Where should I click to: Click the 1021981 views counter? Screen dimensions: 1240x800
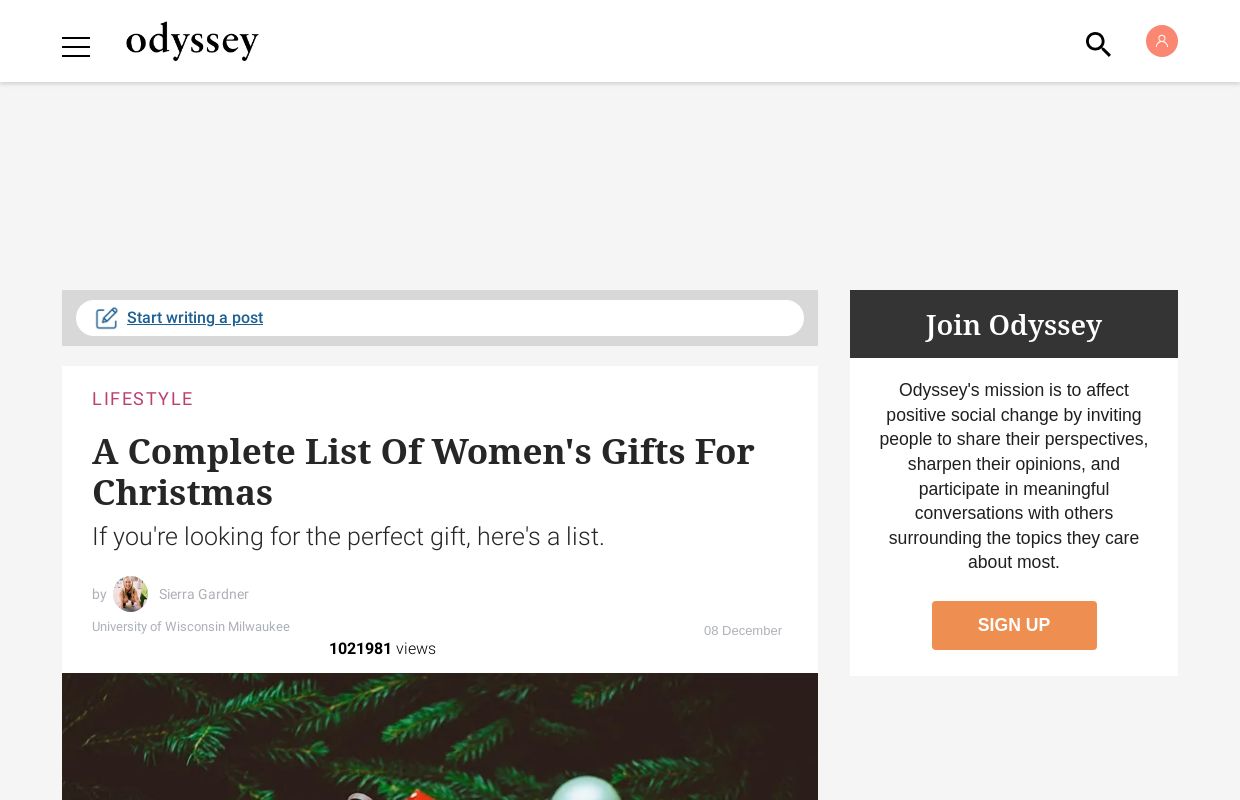coord(382,649)
